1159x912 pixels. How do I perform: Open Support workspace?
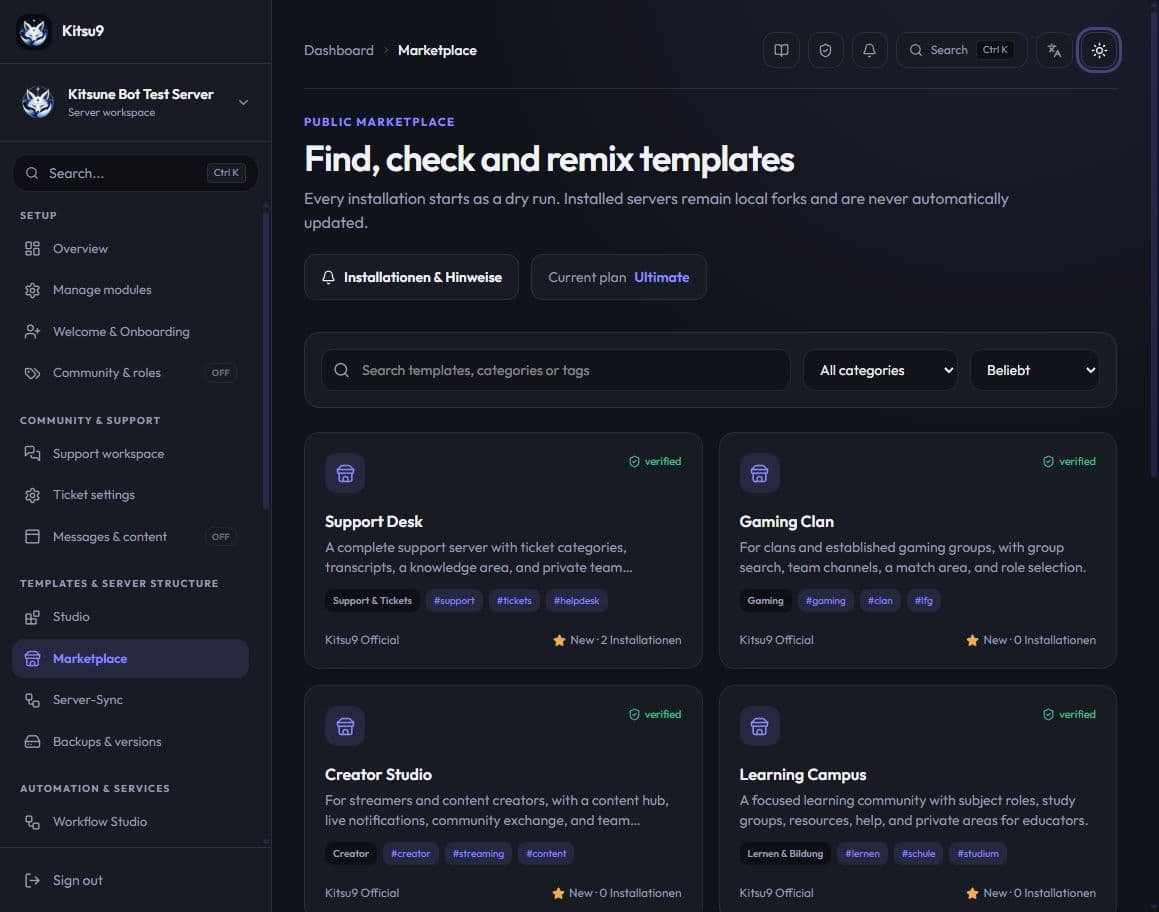tap(130, 454)
